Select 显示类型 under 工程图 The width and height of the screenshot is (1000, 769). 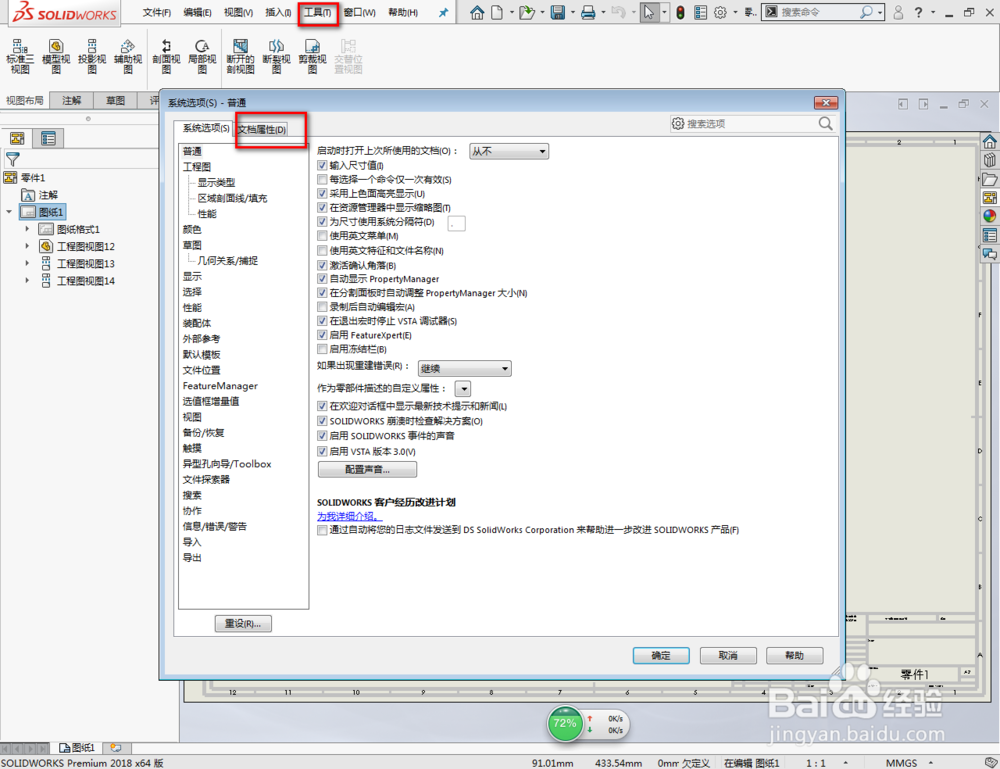coord(216,182)
